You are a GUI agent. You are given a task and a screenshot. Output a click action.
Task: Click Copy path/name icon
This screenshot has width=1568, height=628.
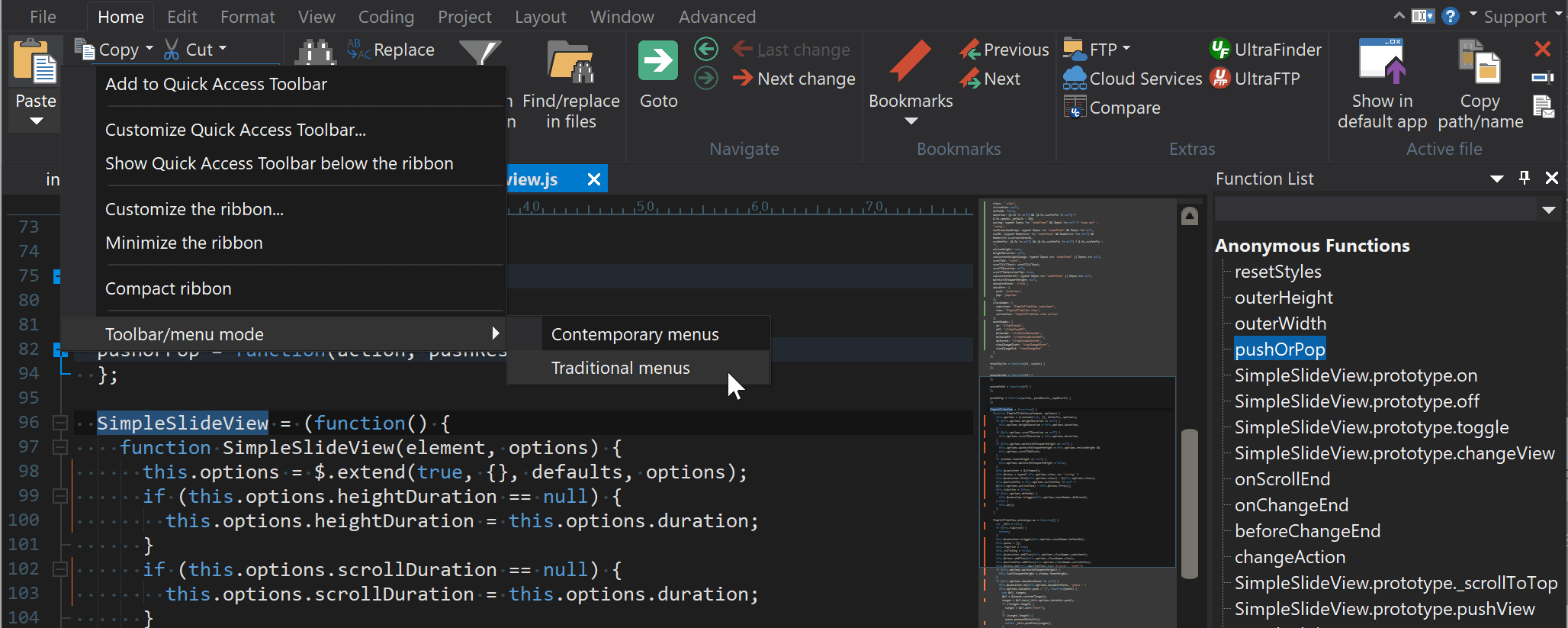1480,63
